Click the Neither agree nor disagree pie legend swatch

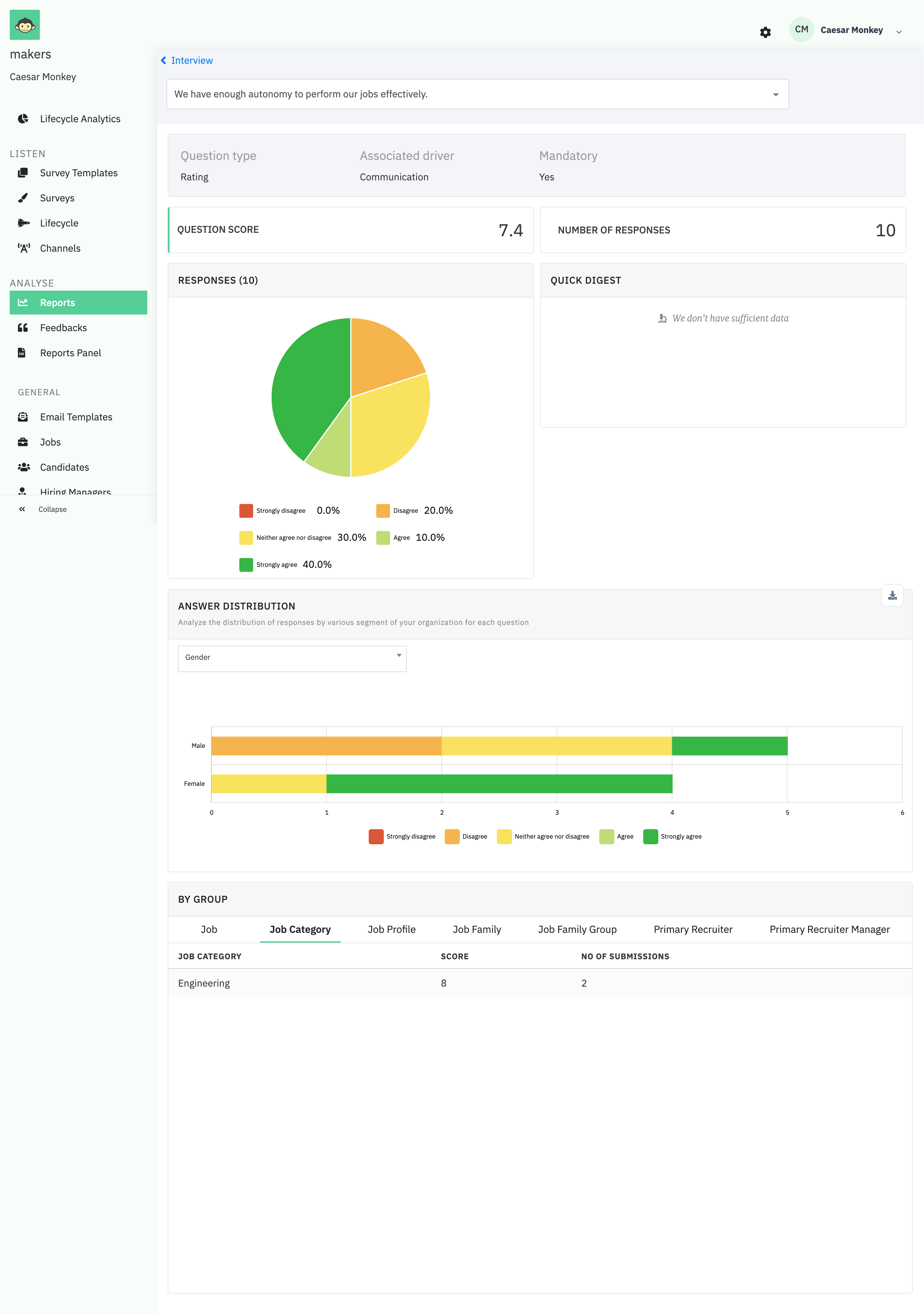246,537
